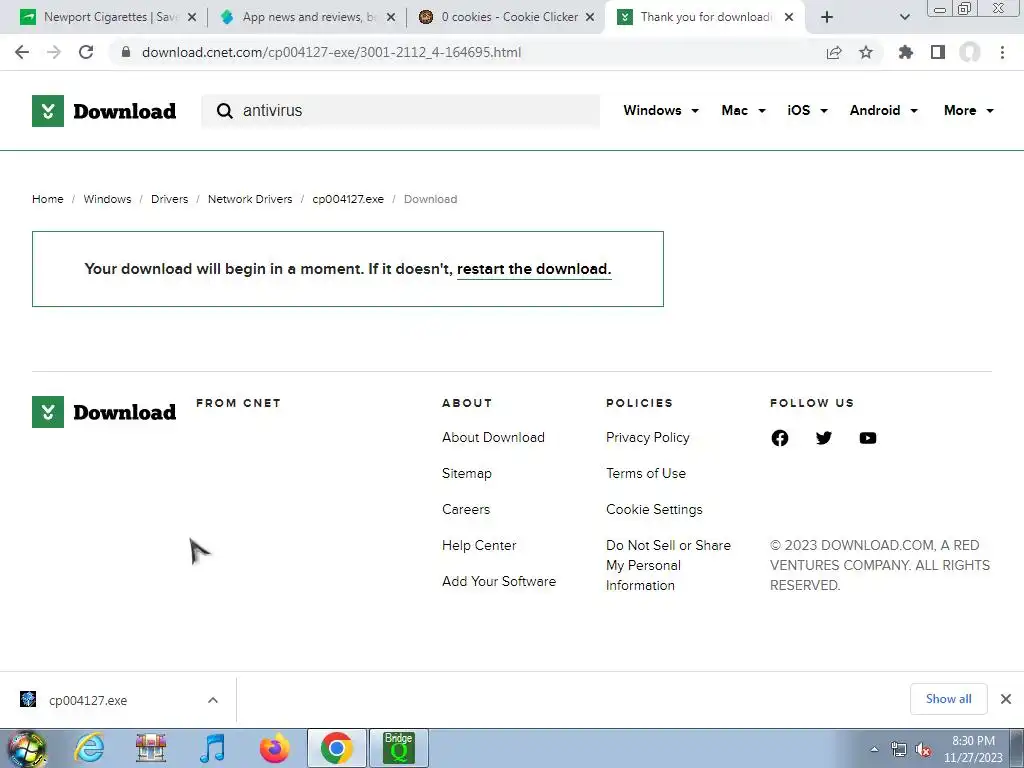Open the Careers link
Viewport: 1024px width, 768px height.
(x=466, y=509)
